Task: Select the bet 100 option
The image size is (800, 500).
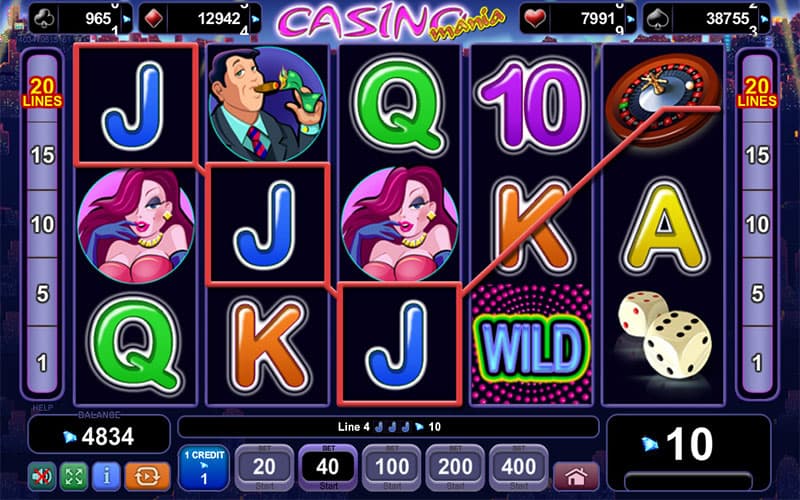Action: coord(391,468)
